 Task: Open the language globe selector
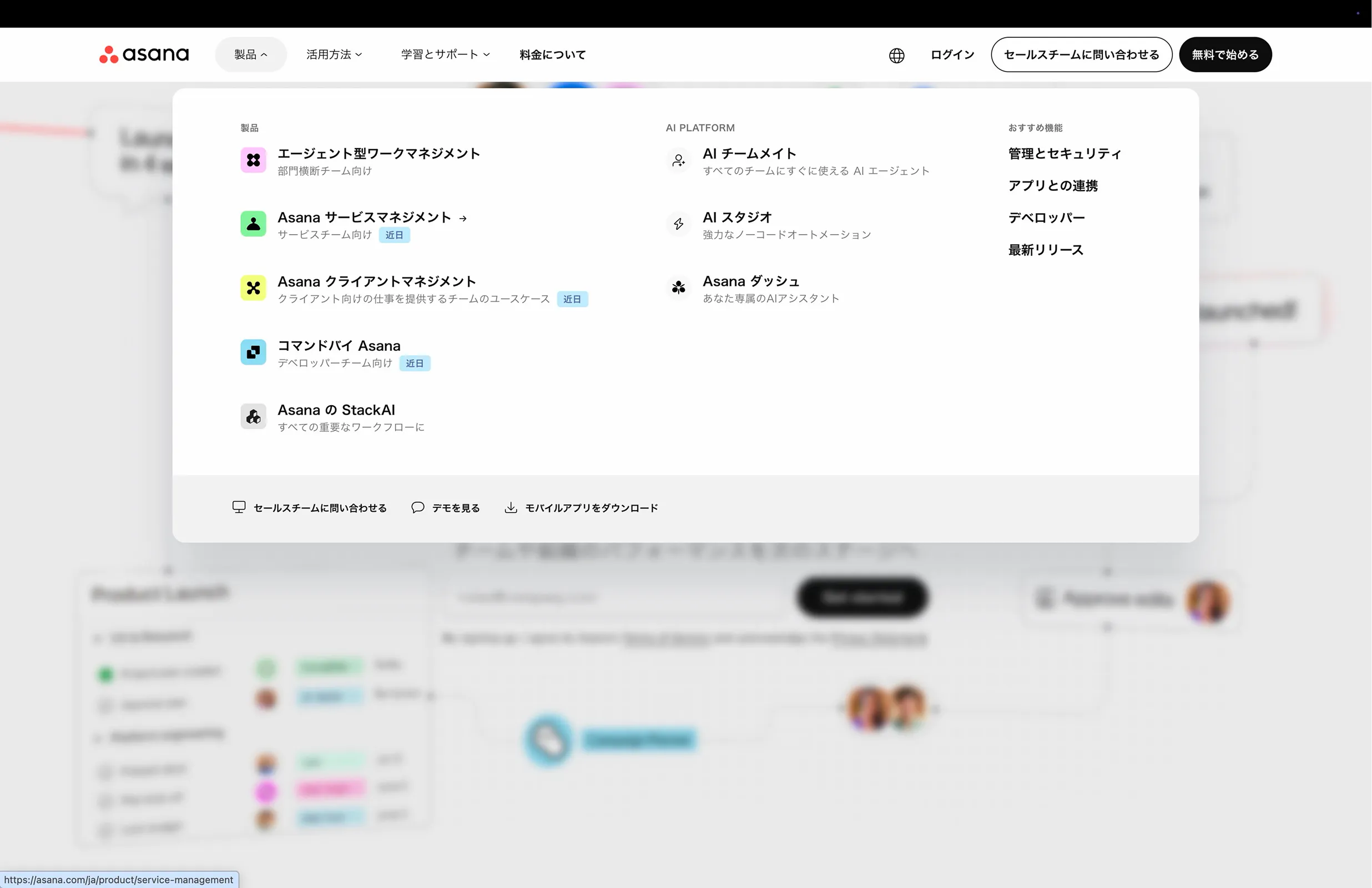coord(896,56)
